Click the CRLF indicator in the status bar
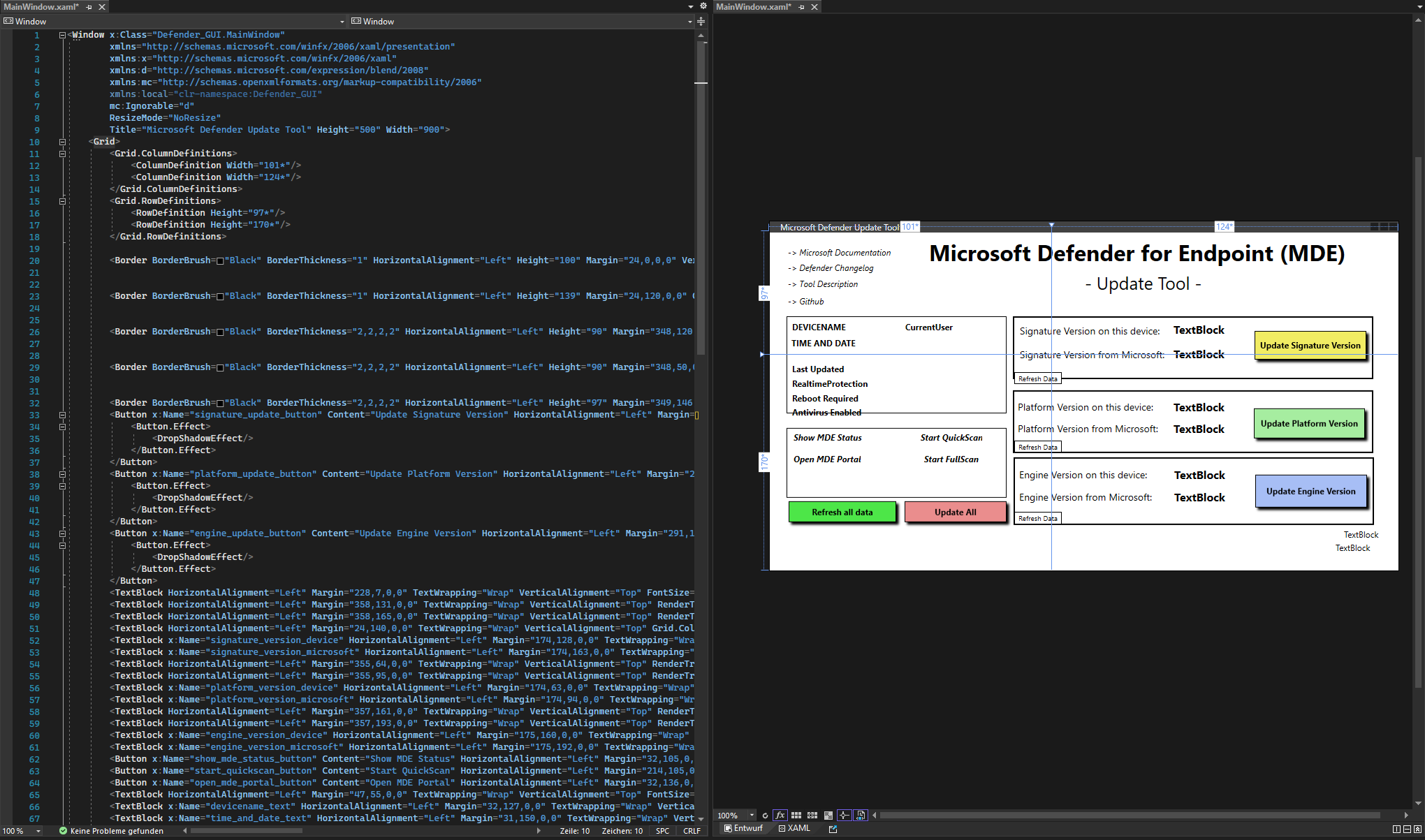 pyautogui.click(x=692, y=831)
